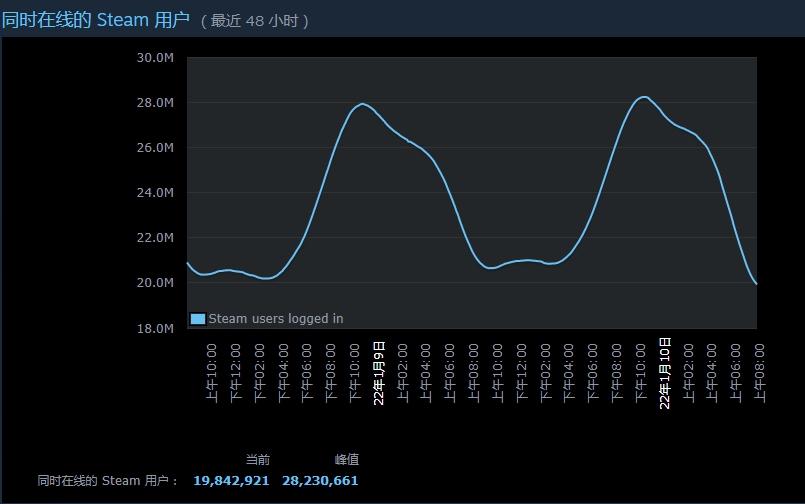This screenshot has width=805, height=504.
Task: Click the '当前' column header
Action: coord(257,460)
